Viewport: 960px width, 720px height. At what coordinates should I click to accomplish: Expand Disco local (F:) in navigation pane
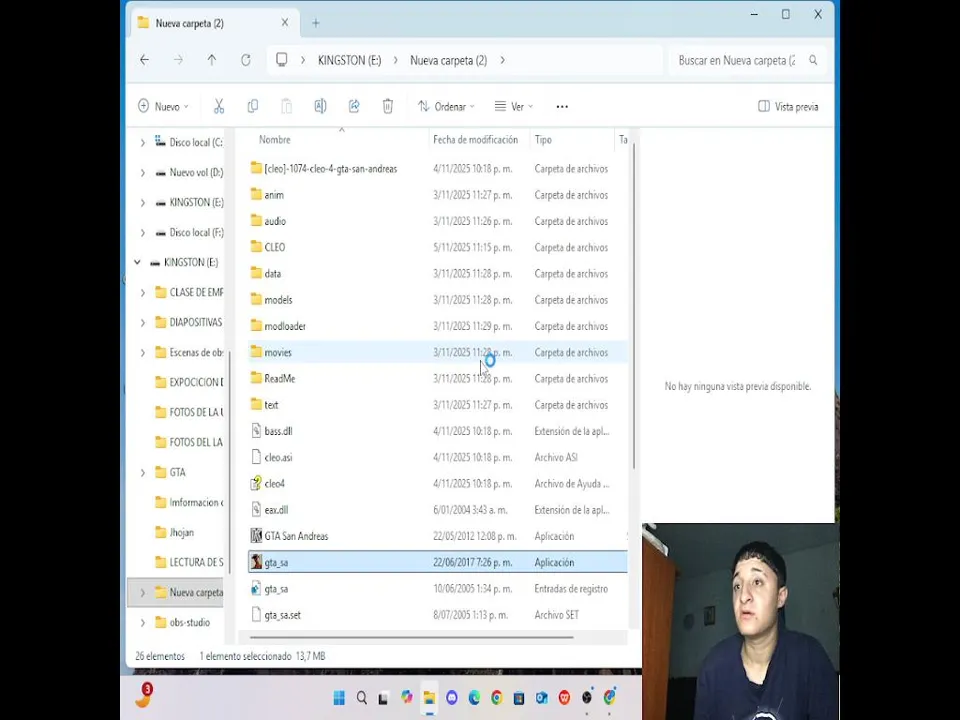(x=143, y=233)
